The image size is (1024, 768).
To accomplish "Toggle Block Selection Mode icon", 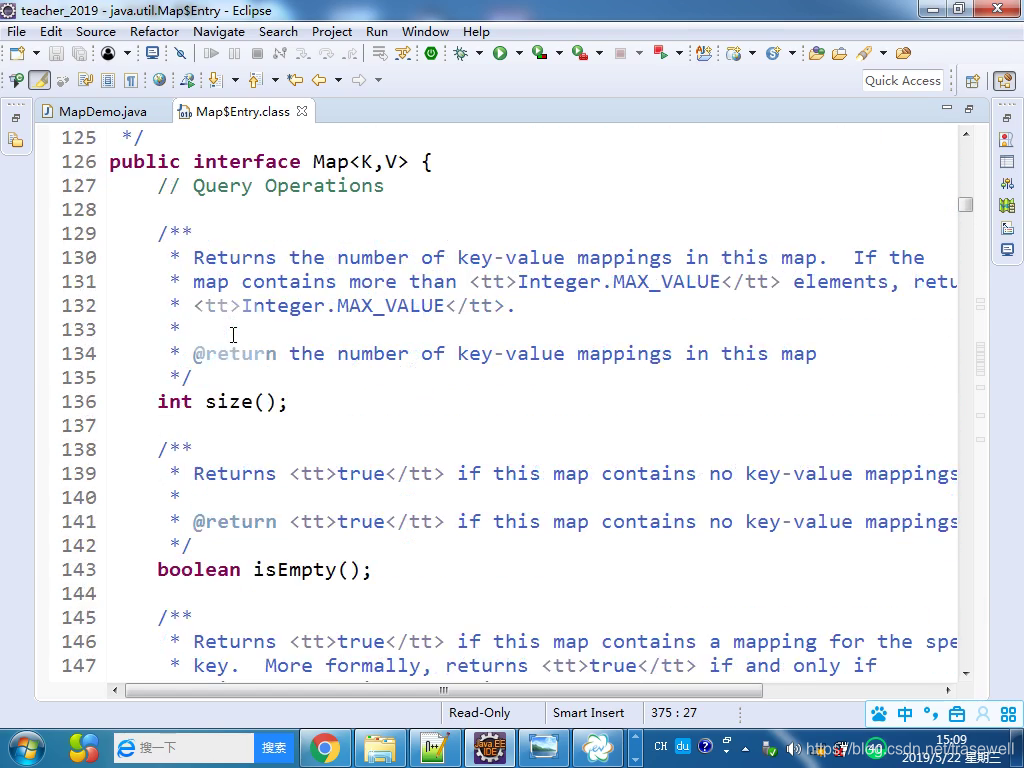I will [108, 80].
